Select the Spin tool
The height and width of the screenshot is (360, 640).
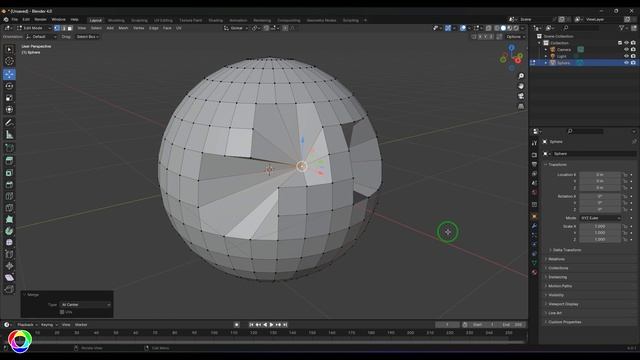click(x=9, y=231)
